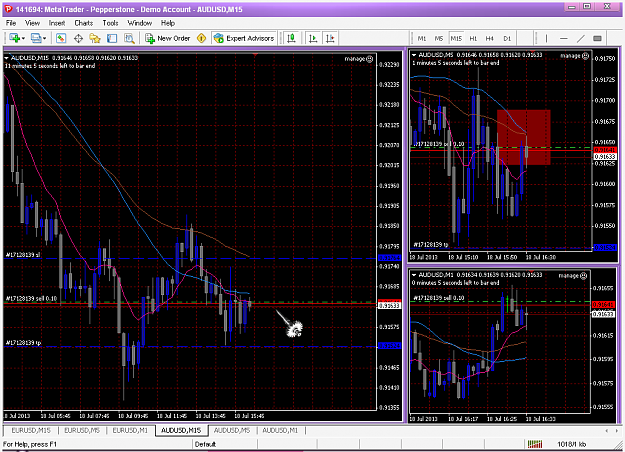Open the Navigator folder-star icon

(95, 38)
